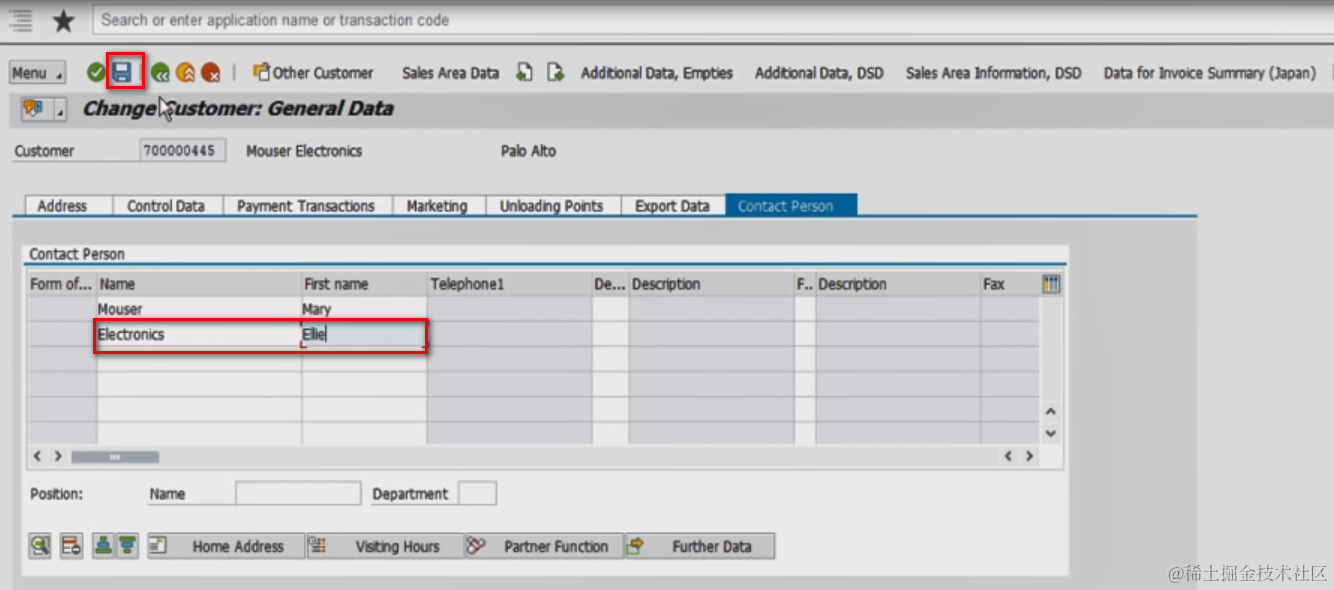Click the sort ascending icon
The image size is (1334, 590).
coord(103,546)
